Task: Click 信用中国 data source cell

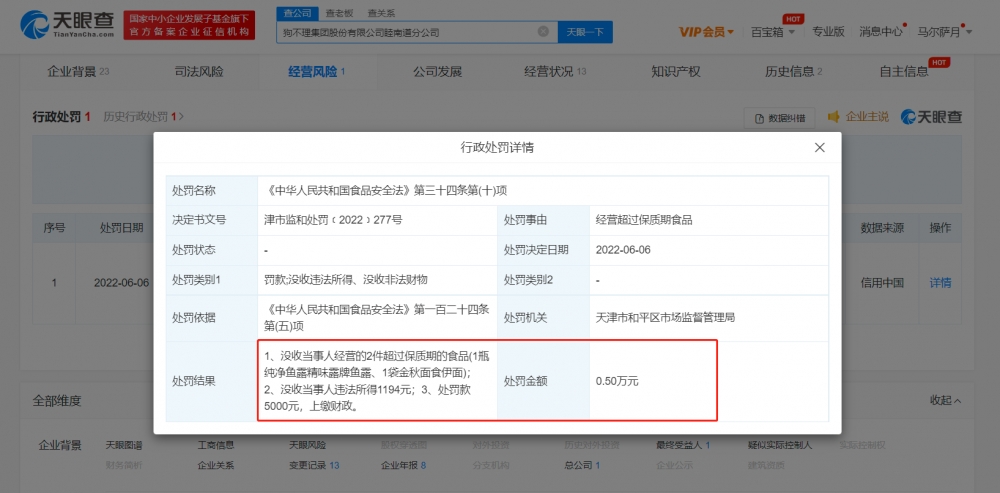Action: click(x=882, y=283)
